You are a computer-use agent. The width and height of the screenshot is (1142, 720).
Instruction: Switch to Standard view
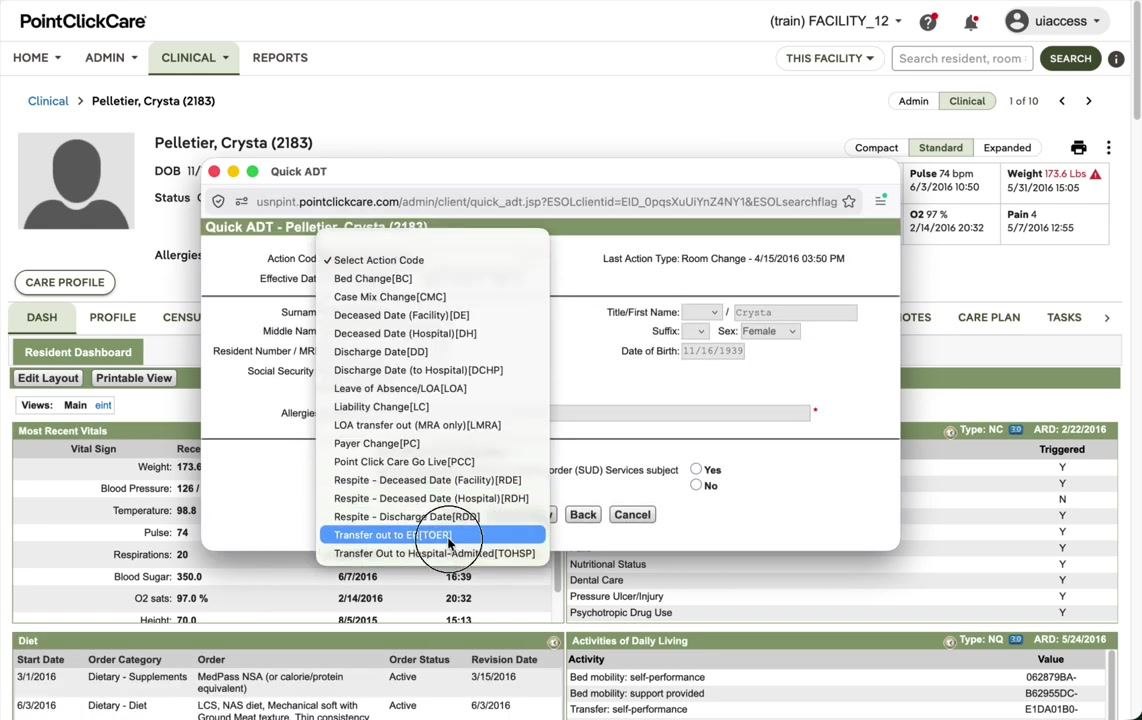coord(940,148)
